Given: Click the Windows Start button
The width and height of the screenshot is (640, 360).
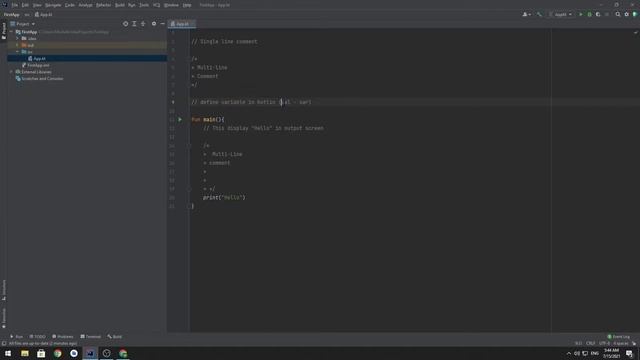Looking at the screenshot, I should point(8,353).
